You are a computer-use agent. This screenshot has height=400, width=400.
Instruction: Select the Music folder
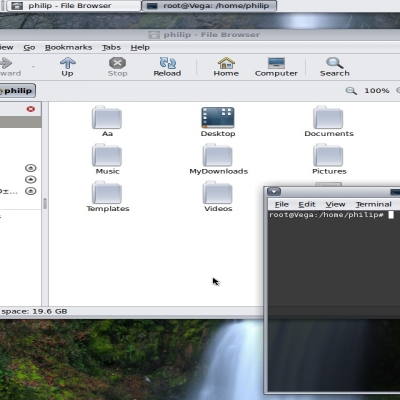(107, 159)
